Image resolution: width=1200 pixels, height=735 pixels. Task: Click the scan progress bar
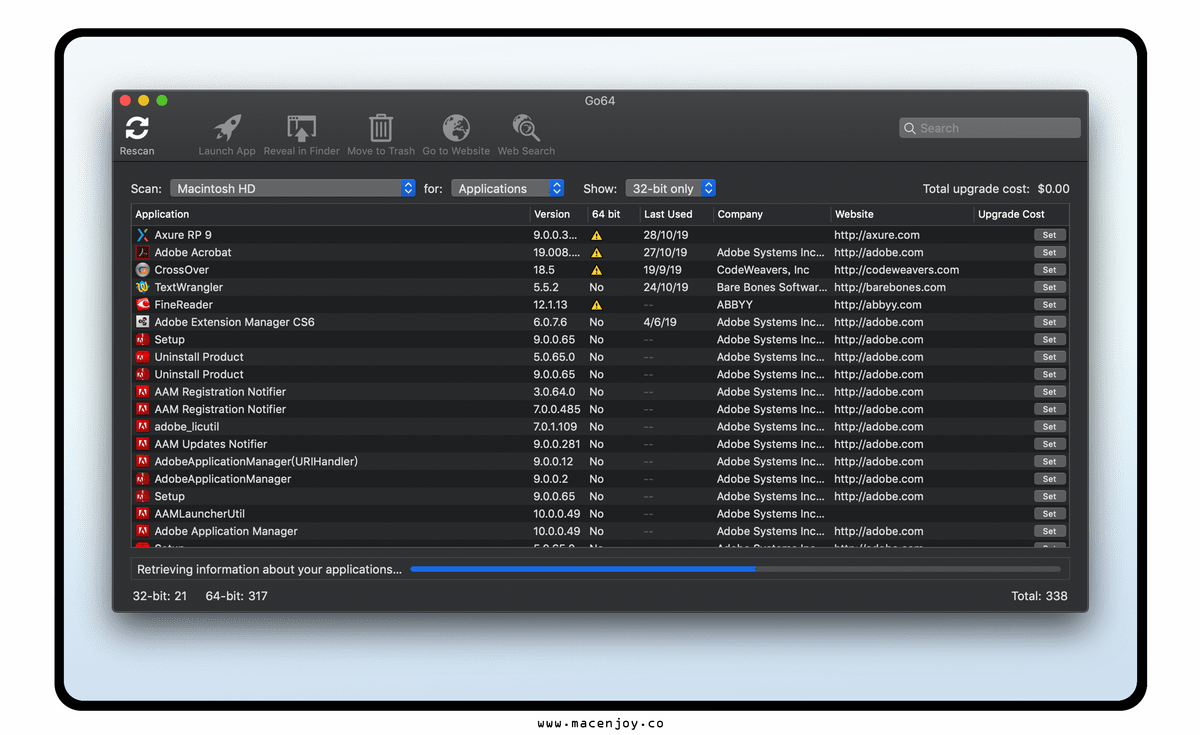pyautogui.click(x=735, y=569)
